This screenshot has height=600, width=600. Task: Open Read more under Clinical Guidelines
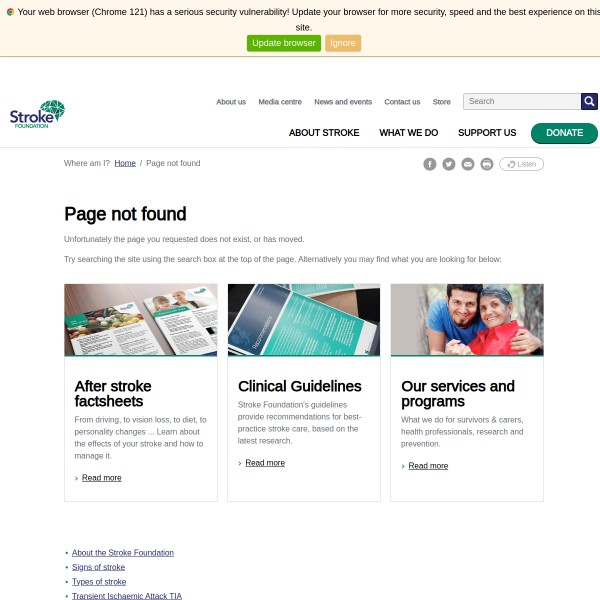coord(265,463)
